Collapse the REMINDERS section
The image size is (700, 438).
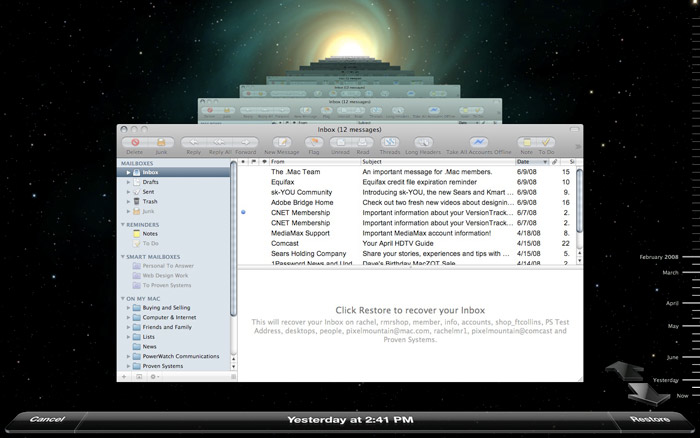tap(122, 225)
